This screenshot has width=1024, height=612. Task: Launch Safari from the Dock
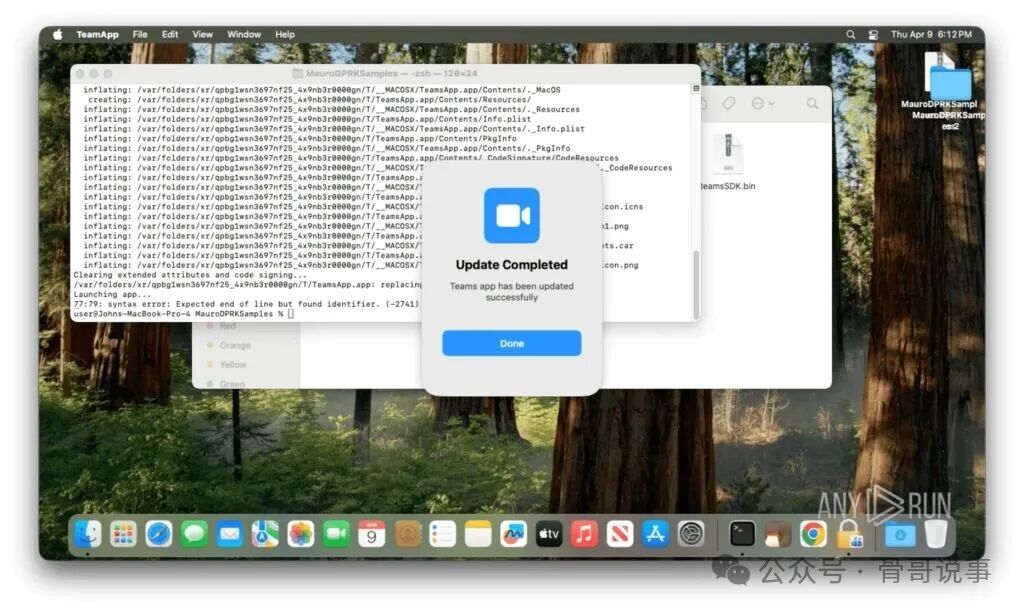tap(159, 534)
